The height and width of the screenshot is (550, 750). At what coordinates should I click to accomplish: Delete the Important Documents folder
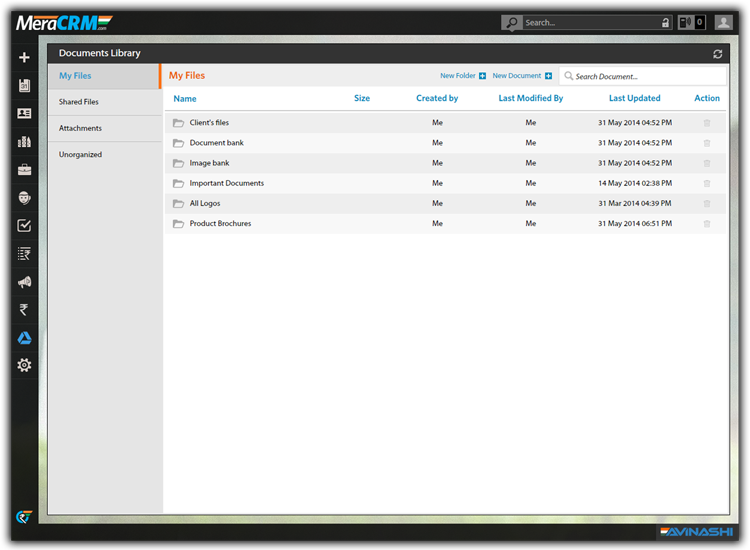point(707,183)
